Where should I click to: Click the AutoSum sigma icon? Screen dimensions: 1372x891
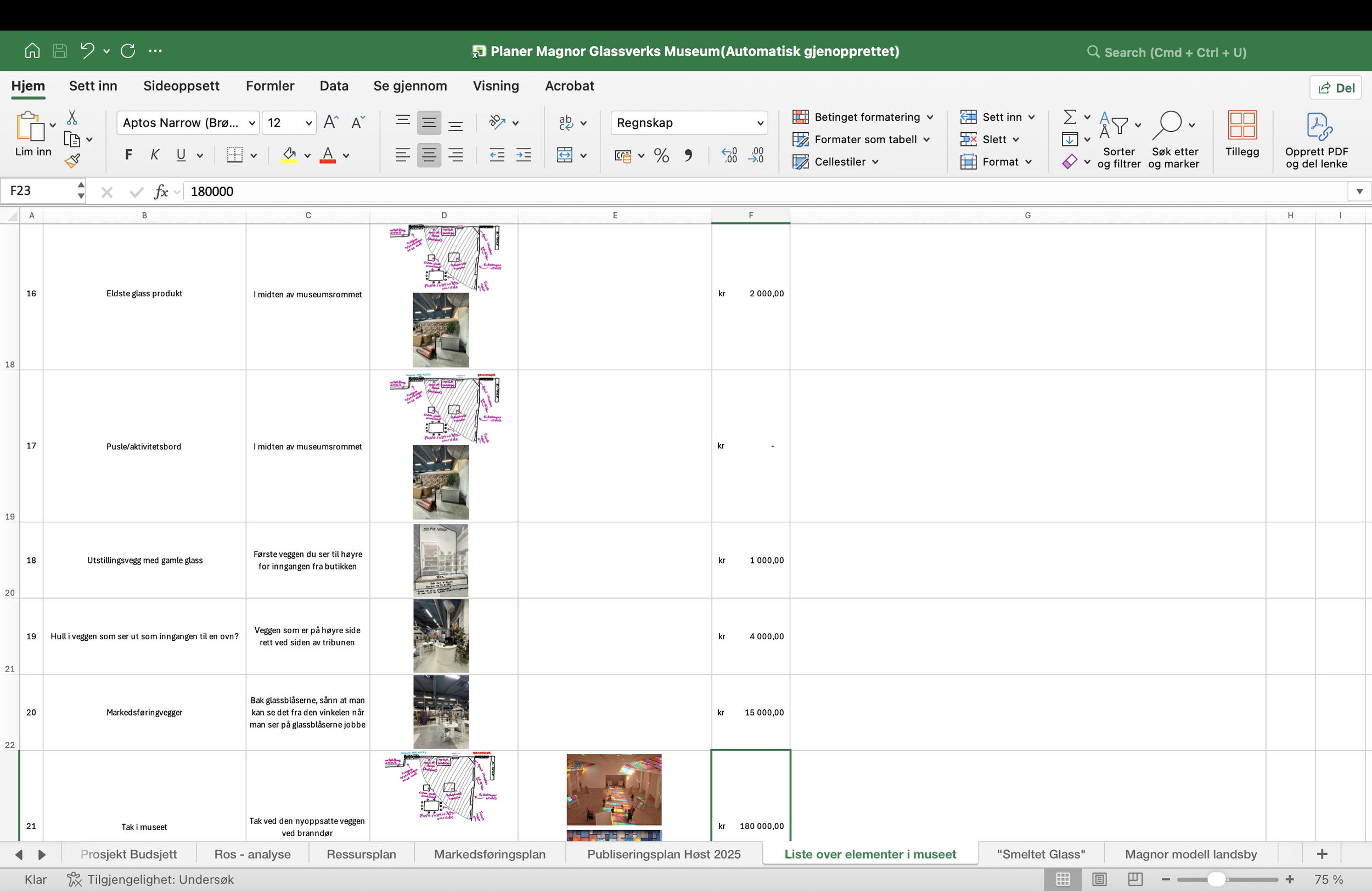click(1070, 117)
